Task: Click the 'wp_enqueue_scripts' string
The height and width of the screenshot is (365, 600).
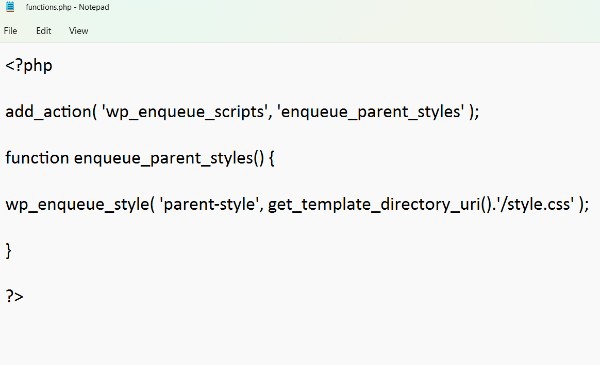Action: (x=185, y=112)
